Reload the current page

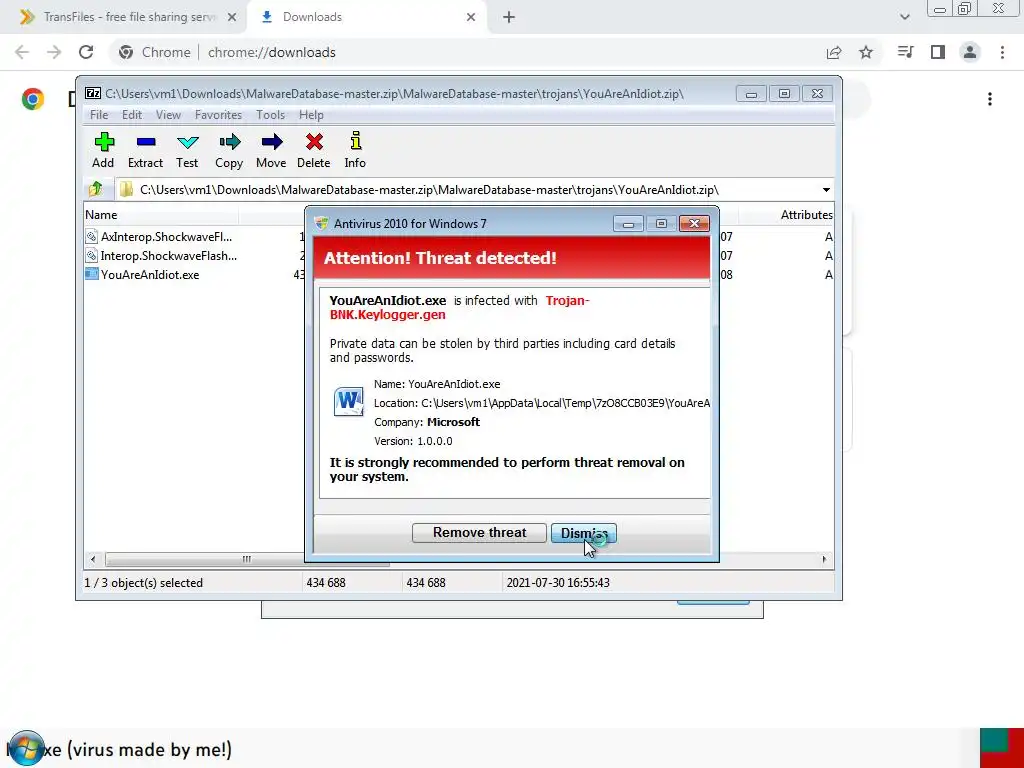tap(86, 52)
